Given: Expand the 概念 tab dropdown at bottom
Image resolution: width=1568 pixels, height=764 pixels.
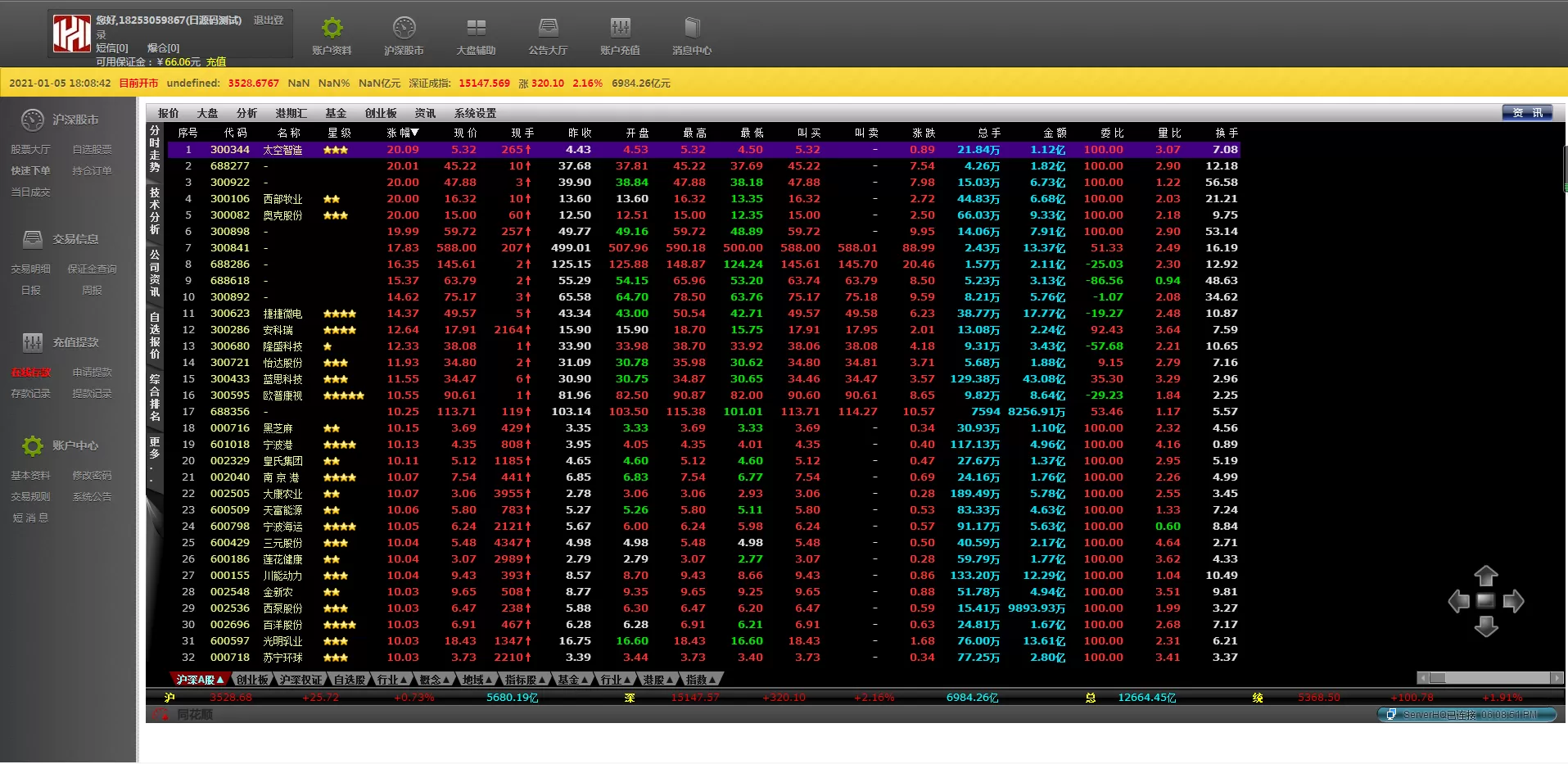Looking at the screenshot, I should tap(435, 680).
